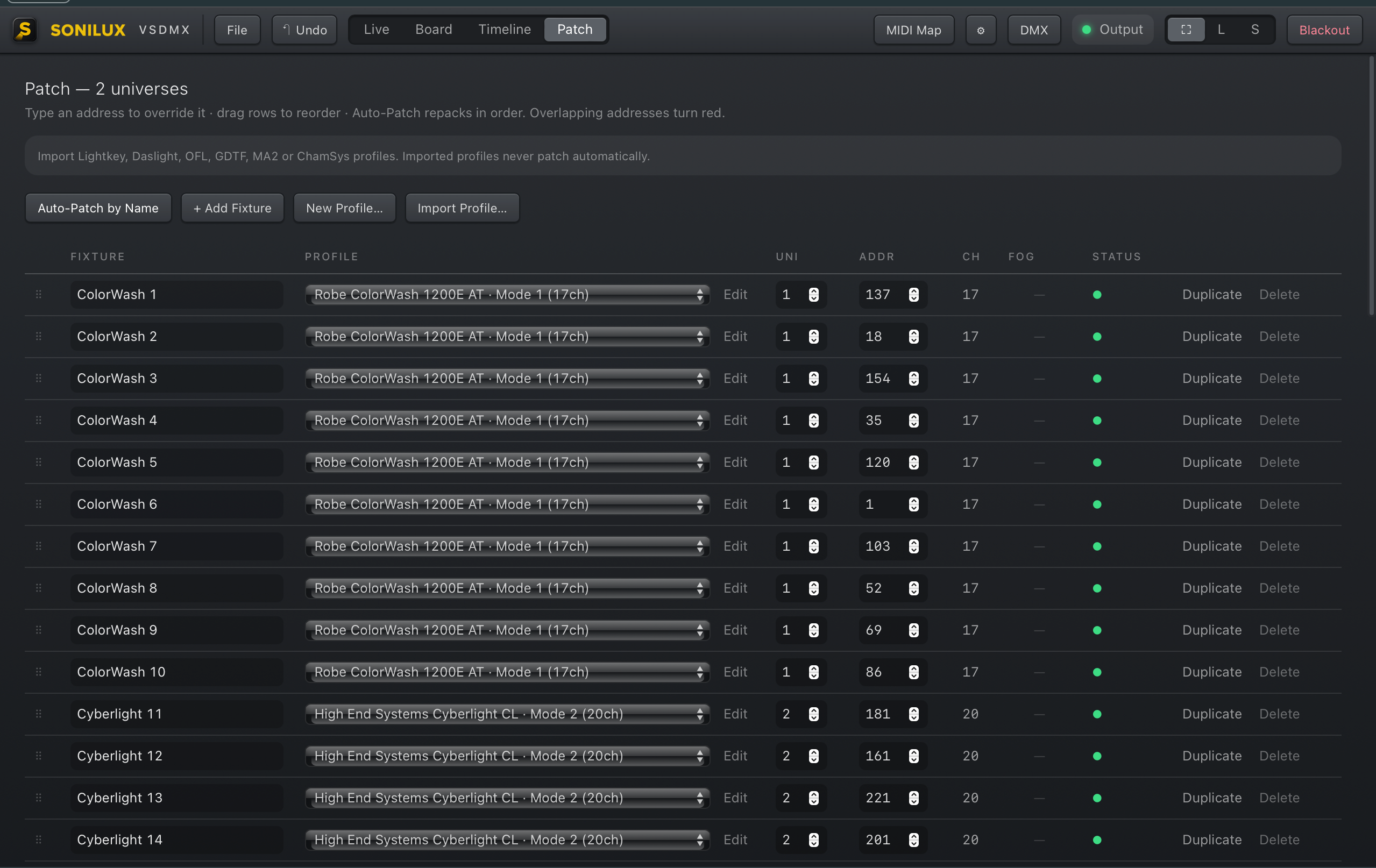Open profile dropdown for ColorWash 9

pos(507,630)
